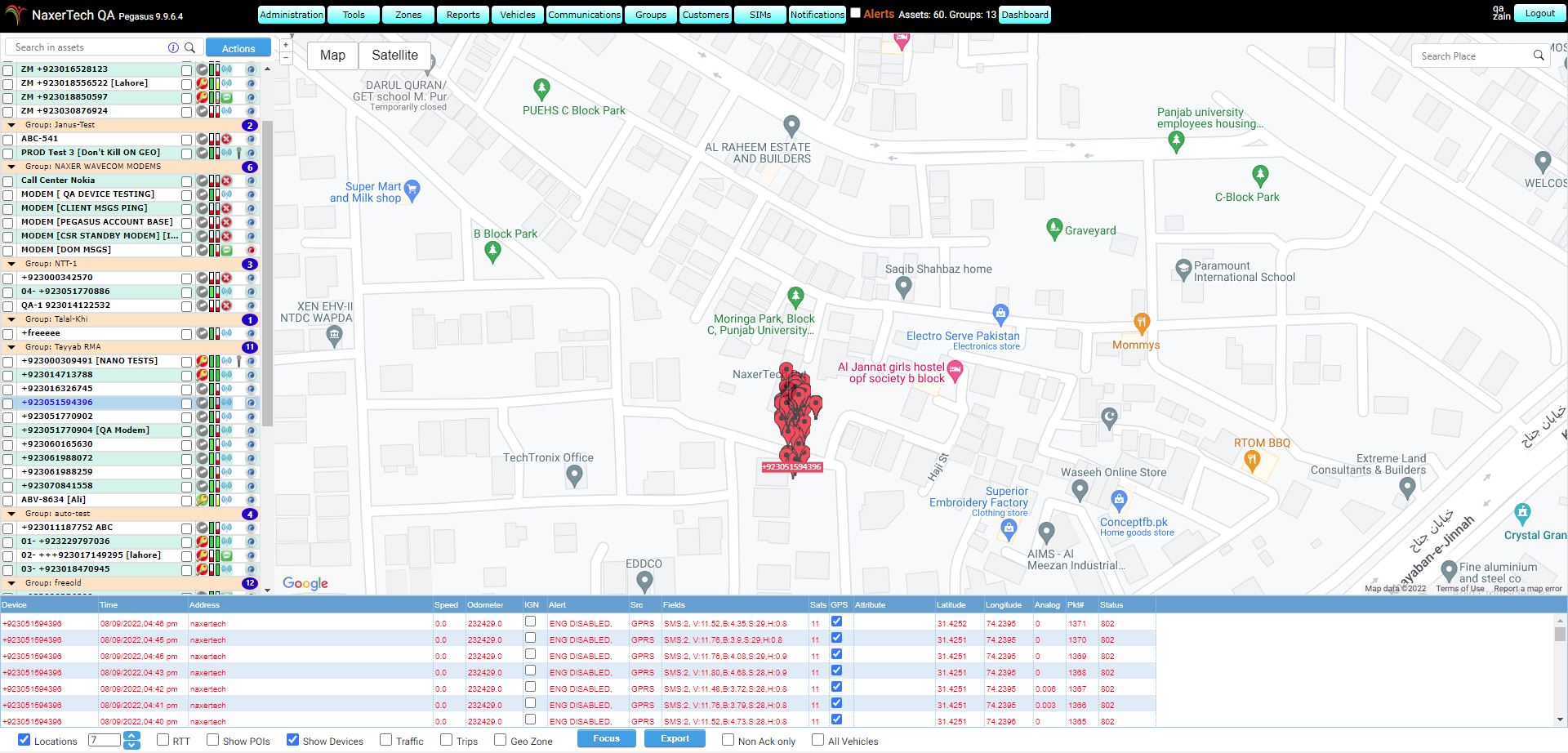
Task: Click the GPS signal icon for PROD Test 3
Action: pos(226,153)
